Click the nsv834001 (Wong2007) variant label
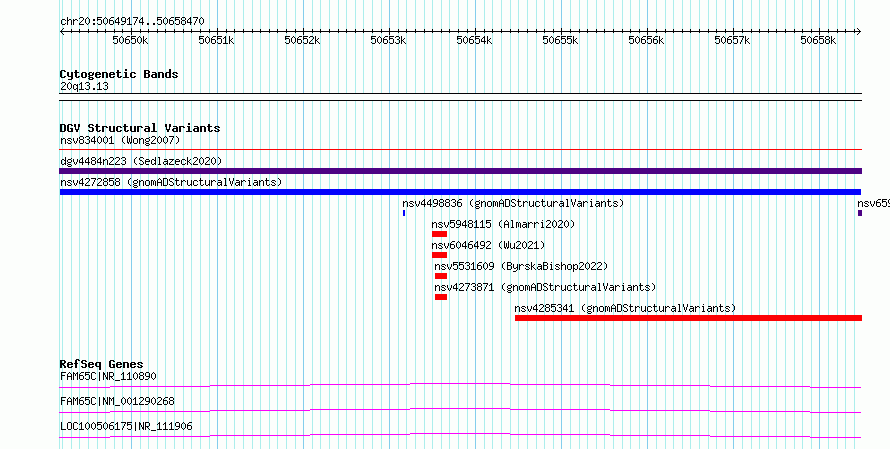This screenshot has width=890, height=449. pyautogui.click(x=120, y=140)
